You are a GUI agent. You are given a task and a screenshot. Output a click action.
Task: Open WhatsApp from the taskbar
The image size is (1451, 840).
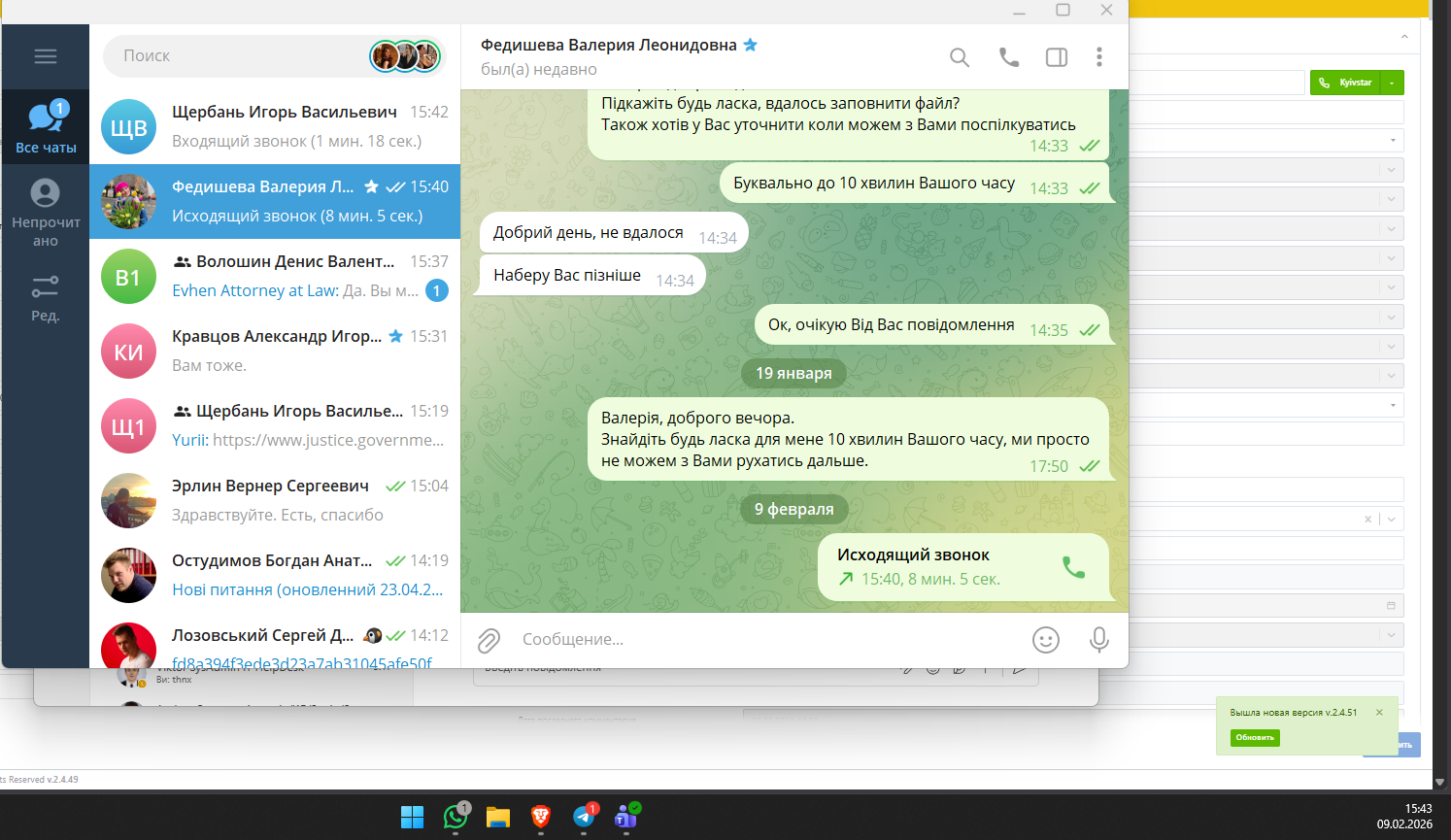(456, 817)
